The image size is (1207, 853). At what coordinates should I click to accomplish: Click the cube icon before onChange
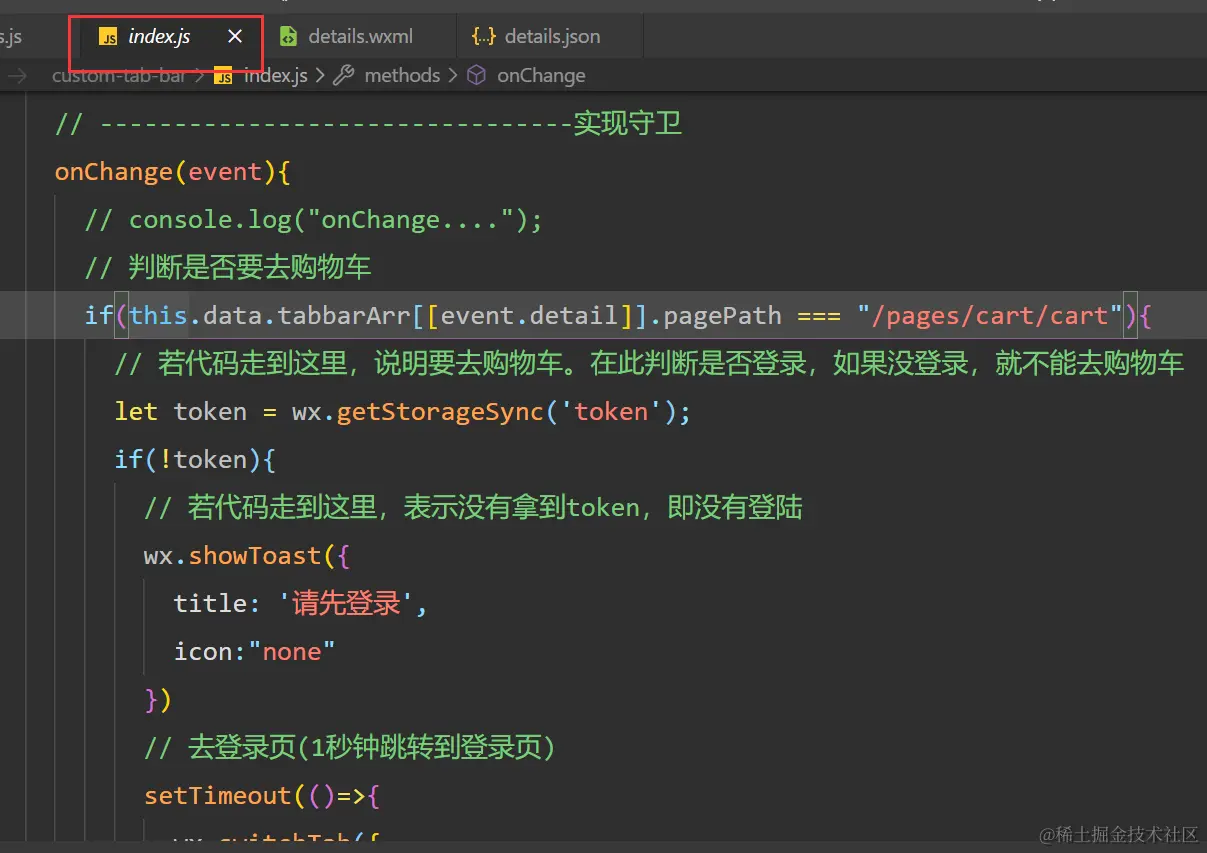click(x=477, y=75)
